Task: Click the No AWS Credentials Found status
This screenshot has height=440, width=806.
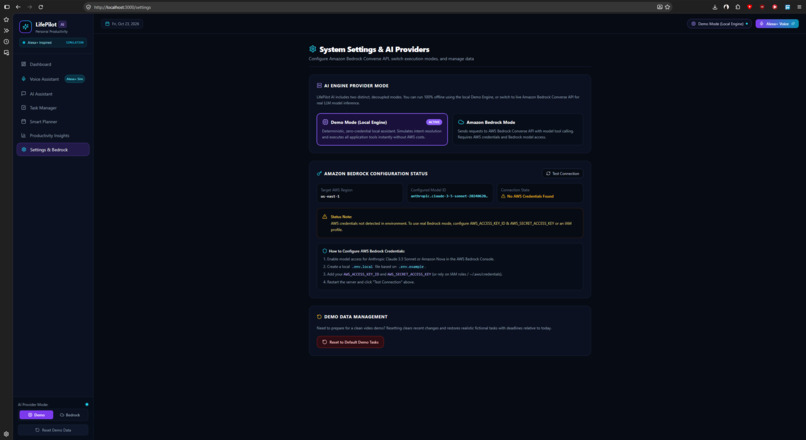Action: point(527,196)
